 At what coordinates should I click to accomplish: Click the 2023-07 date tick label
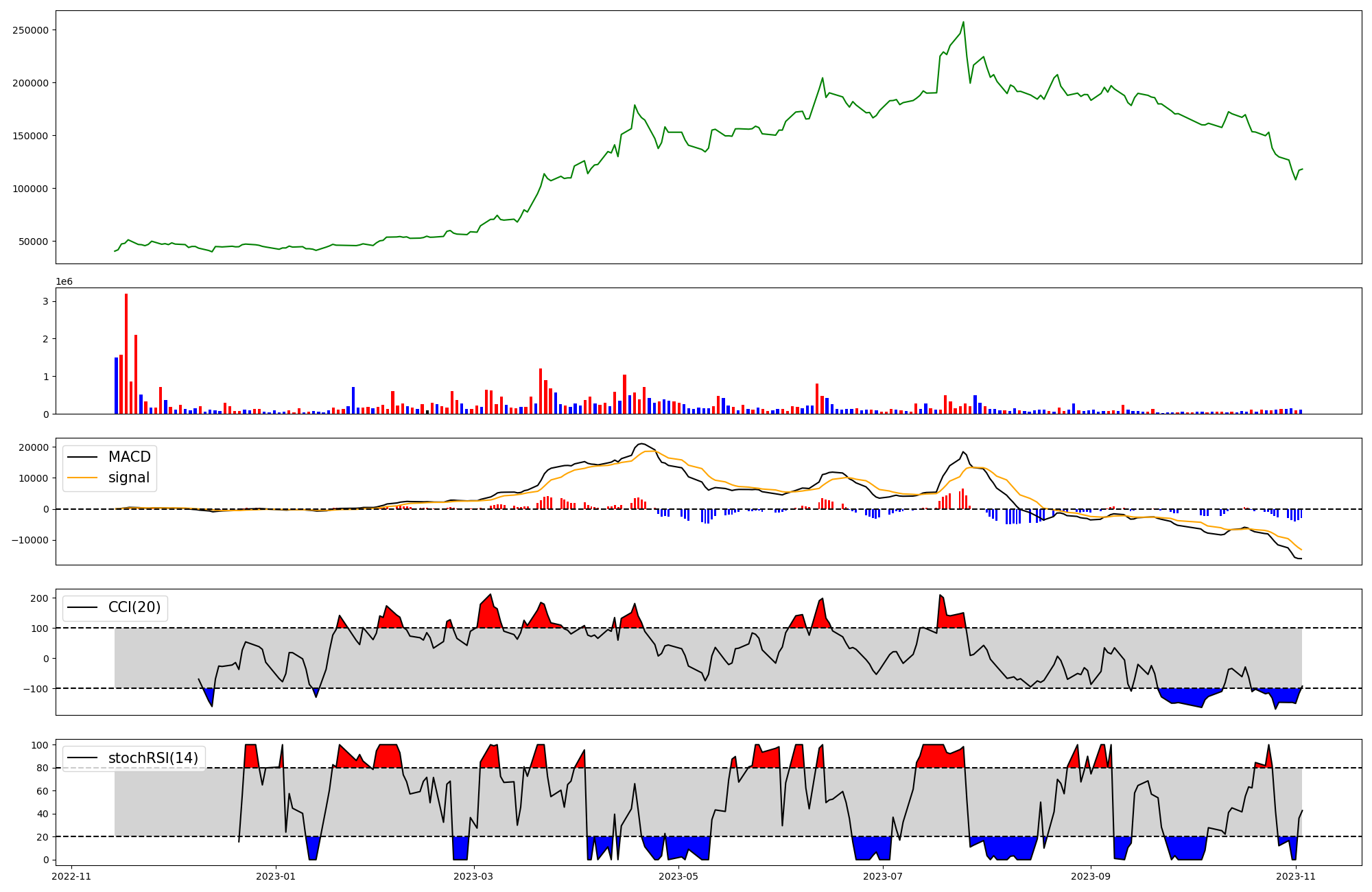click(x=883, y=876)
